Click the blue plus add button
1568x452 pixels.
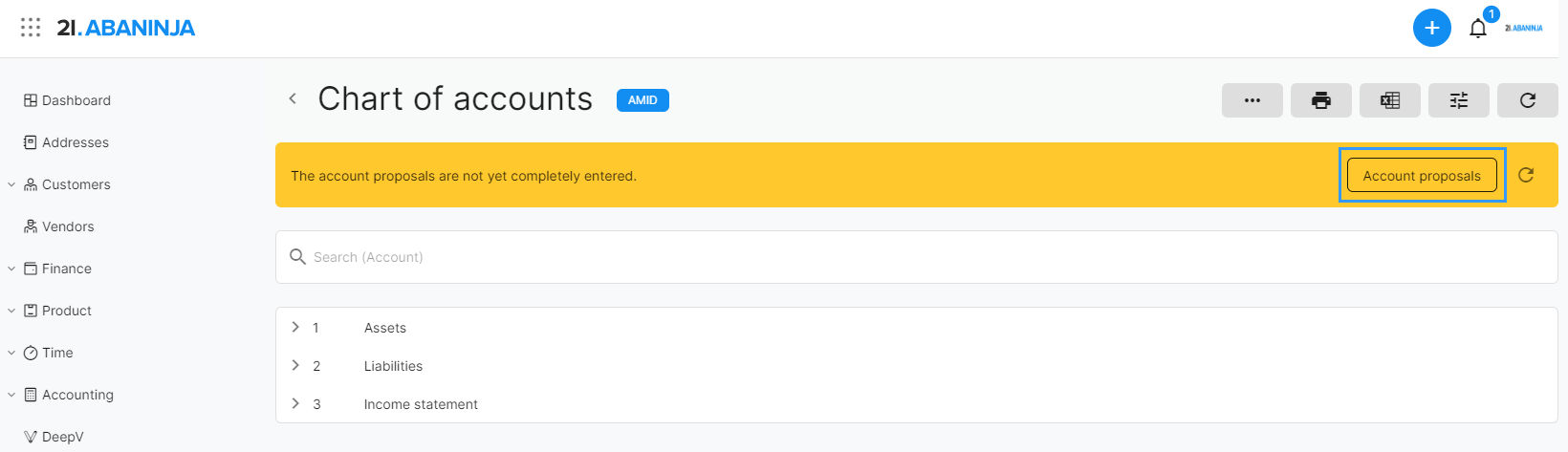pos(1432,28)
